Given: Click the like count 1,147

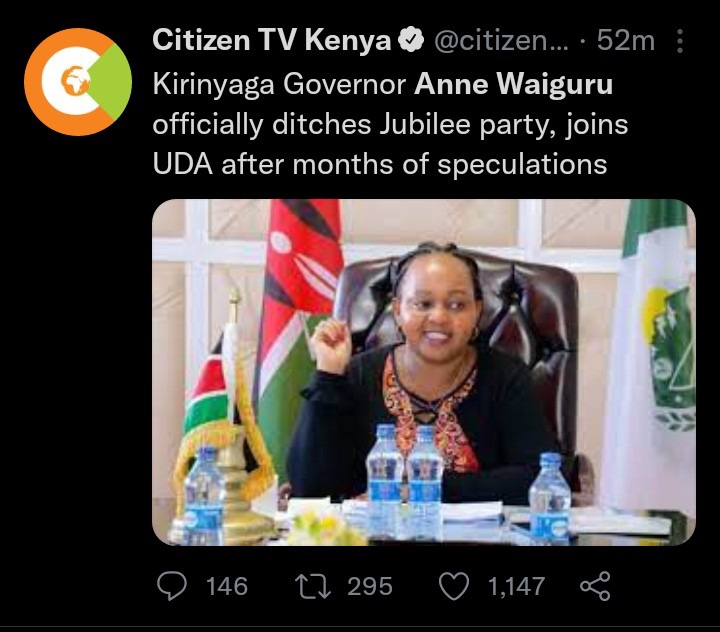Looking at the screenshot, I should point(516,587).
